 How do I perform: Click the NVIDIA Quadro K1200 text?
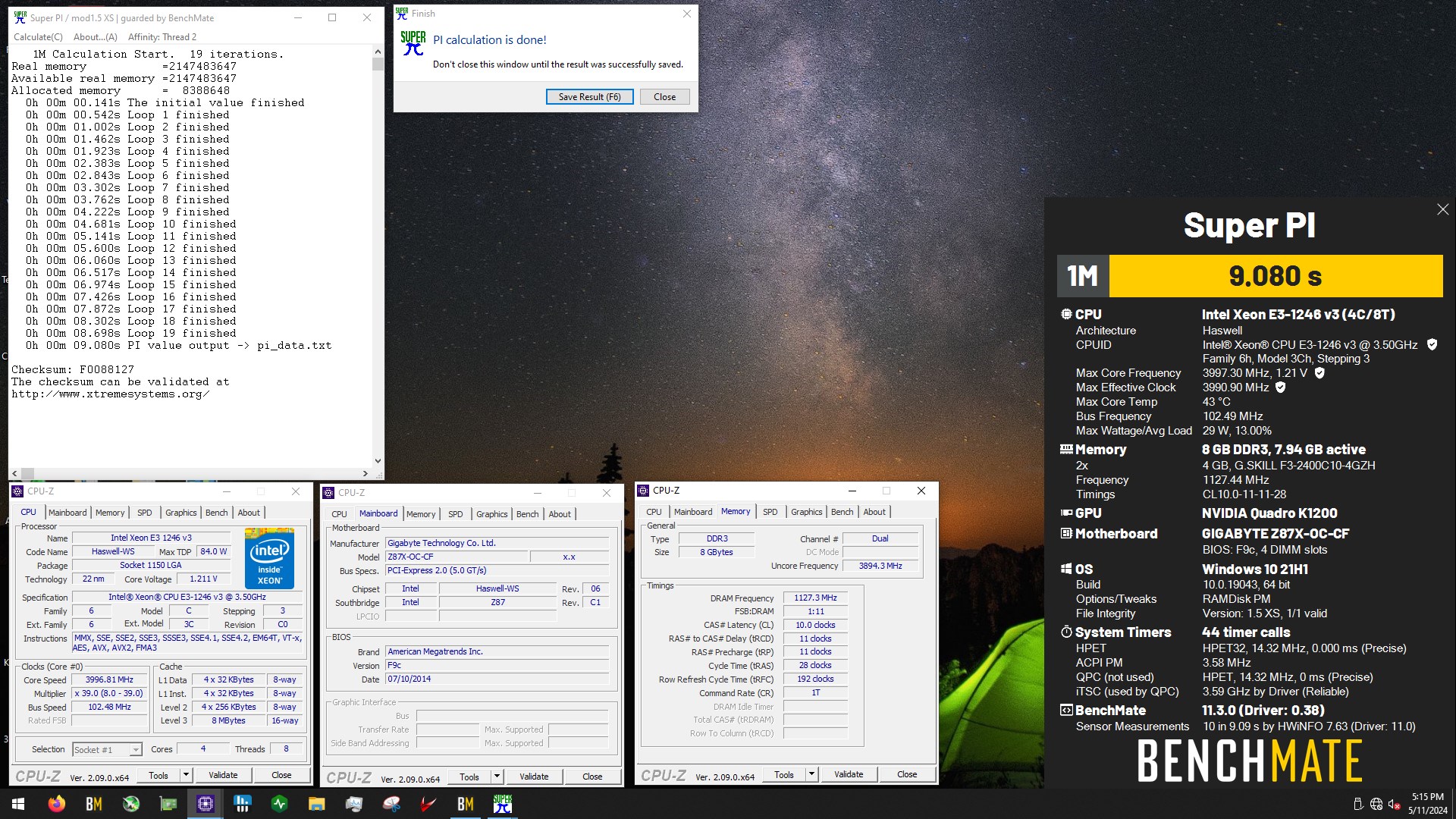[1269, 513]
